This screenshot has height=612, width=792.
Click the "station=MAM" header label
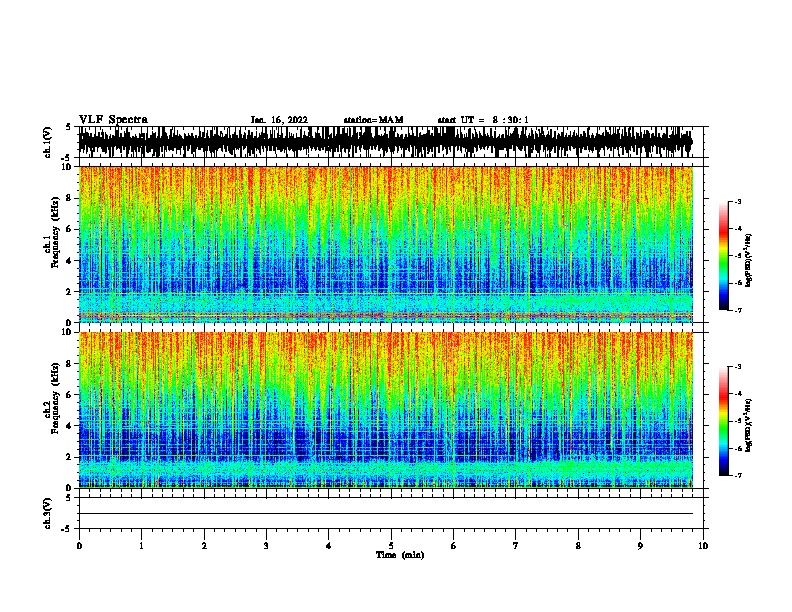coord(373,120)
